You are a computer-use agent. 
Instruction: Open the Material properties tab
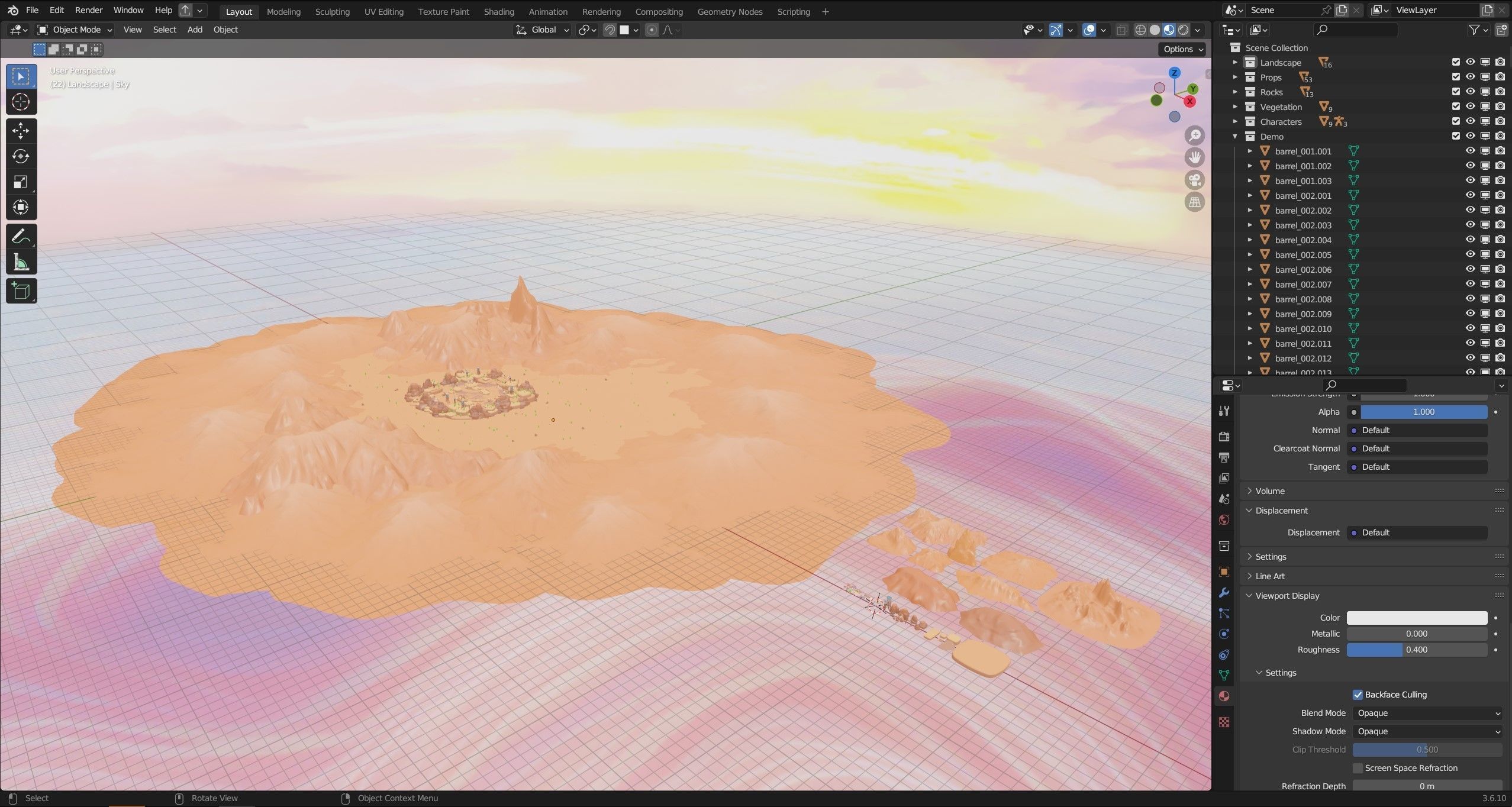click(x=1224, y=696)
